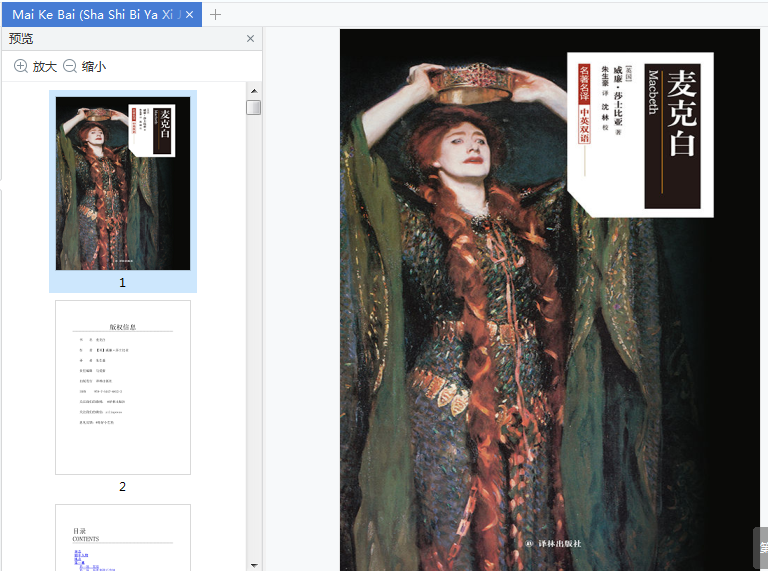Click the thumbnail scrollbar down arrow

(x=253, y=564)
